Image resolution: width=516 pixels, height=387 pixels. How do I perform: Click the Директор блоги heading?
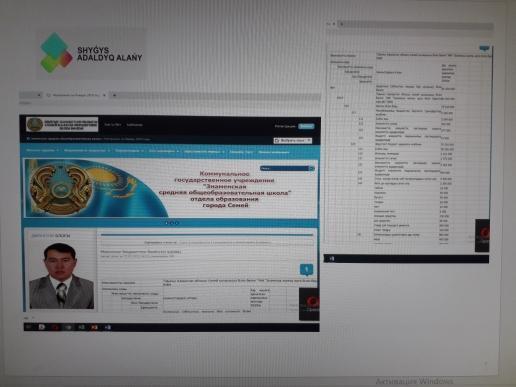[51, 235]
